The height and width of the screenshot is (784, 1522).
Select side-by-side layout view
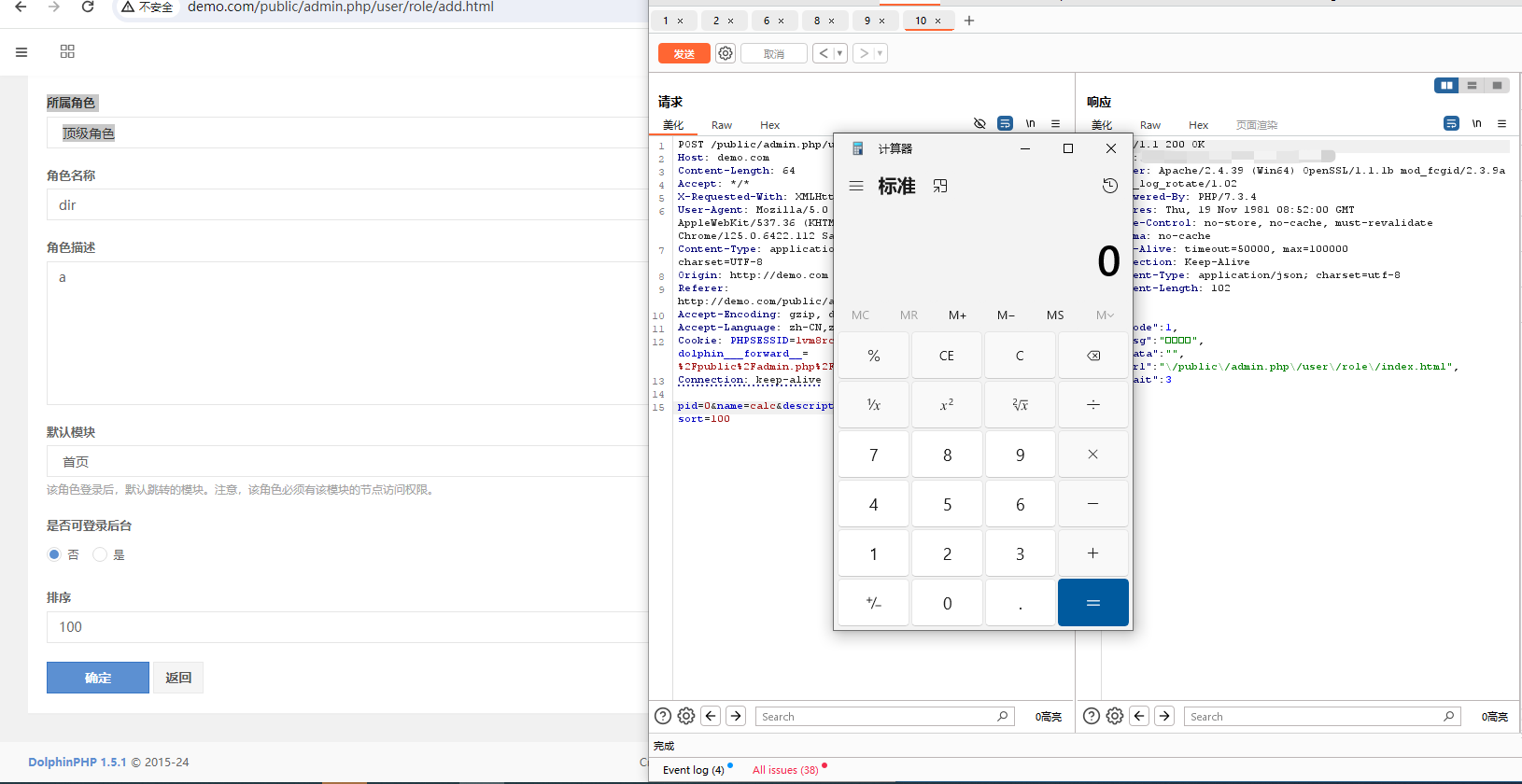(x=1446, y=85)
